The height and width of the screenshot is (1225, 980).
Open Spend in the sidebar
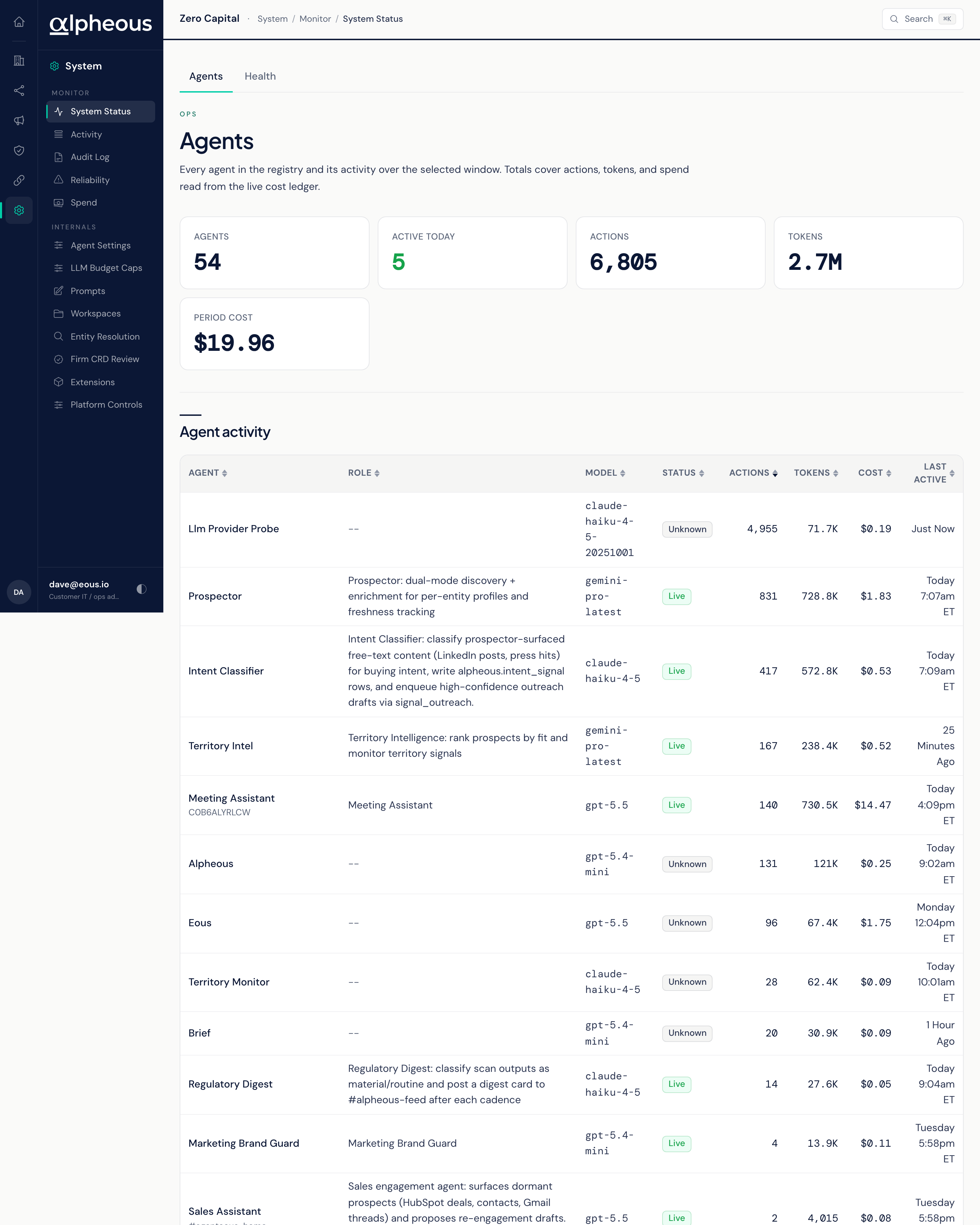tap(101, 203)
